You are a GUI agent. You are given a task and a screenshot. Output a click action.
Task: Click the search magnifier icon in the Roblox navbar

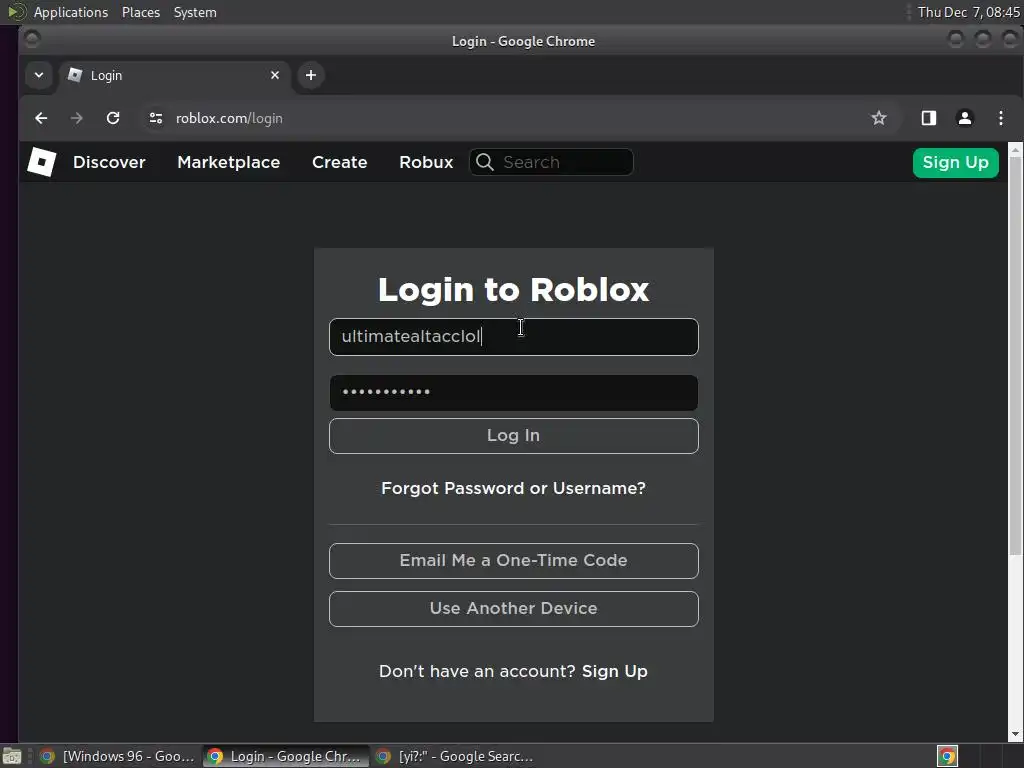[x=485, y=162]
